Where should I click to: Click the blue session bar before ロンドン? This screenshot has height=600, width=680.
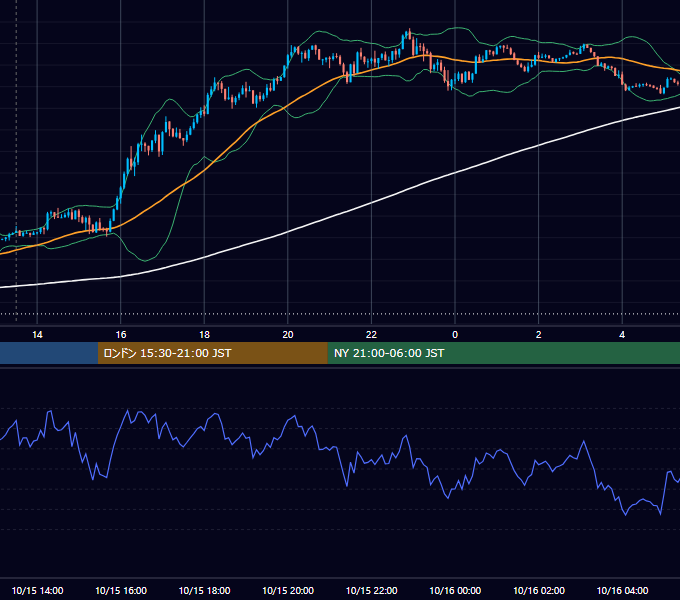pyautogui.click(x=49, y=353)
